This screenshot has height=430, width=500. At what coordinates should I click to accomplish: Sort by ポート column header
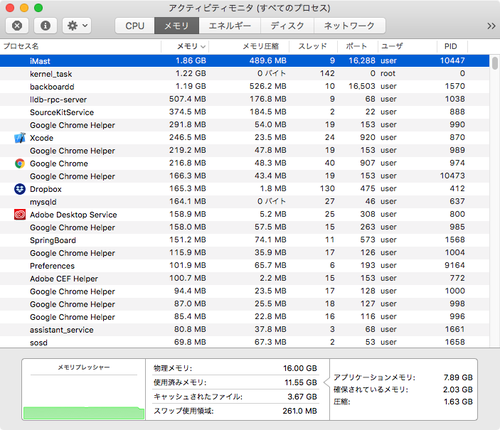(358, 46)
